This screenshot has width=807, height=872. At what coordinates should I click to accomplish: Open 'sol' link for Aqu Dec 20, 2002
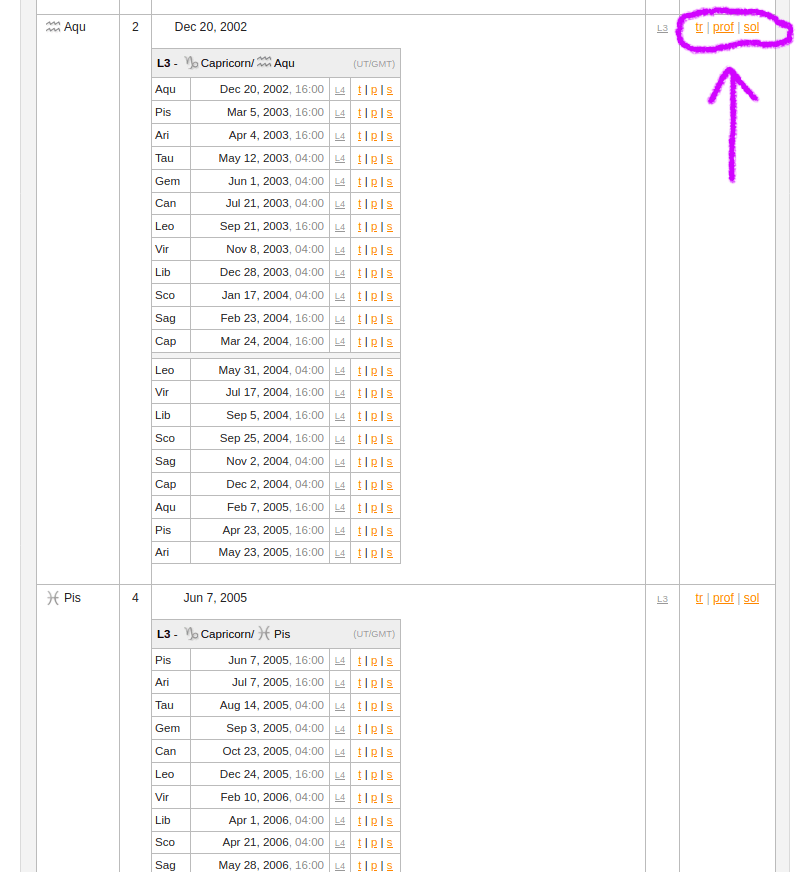point(751,27)
